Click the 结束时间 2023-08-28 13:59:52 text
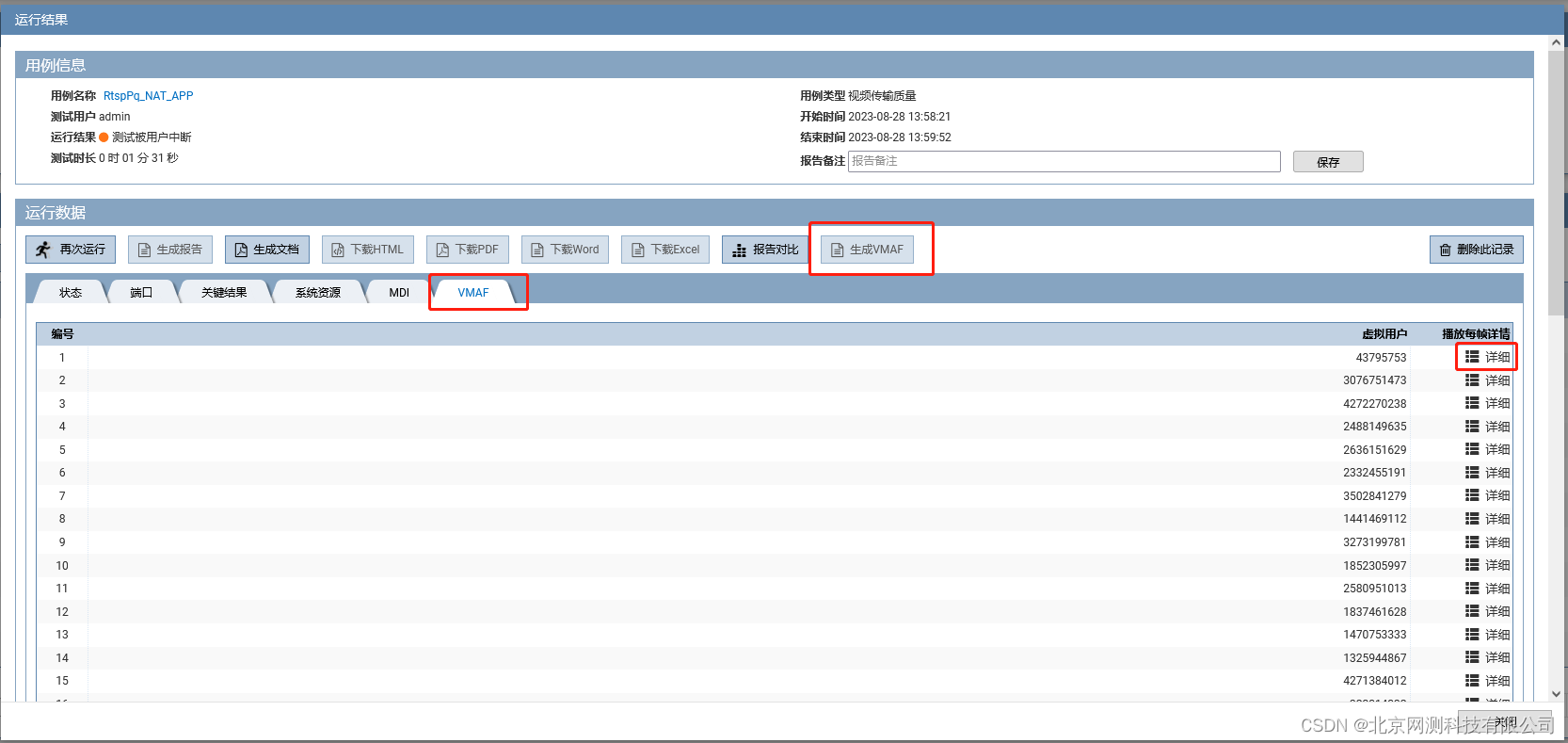 875,137
